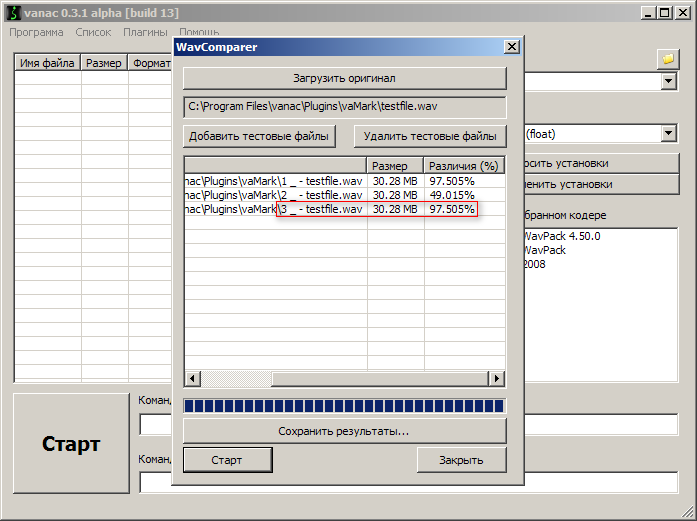Click the vanac application icon in title bar
The width and height of the screenshot is (697, 521).
[x=13, y=13]
